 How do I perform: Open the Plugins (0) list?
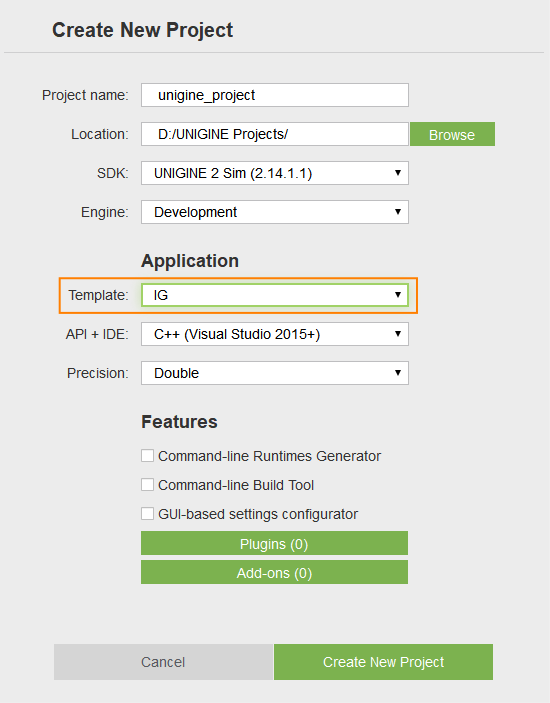[x=274, y=543]
